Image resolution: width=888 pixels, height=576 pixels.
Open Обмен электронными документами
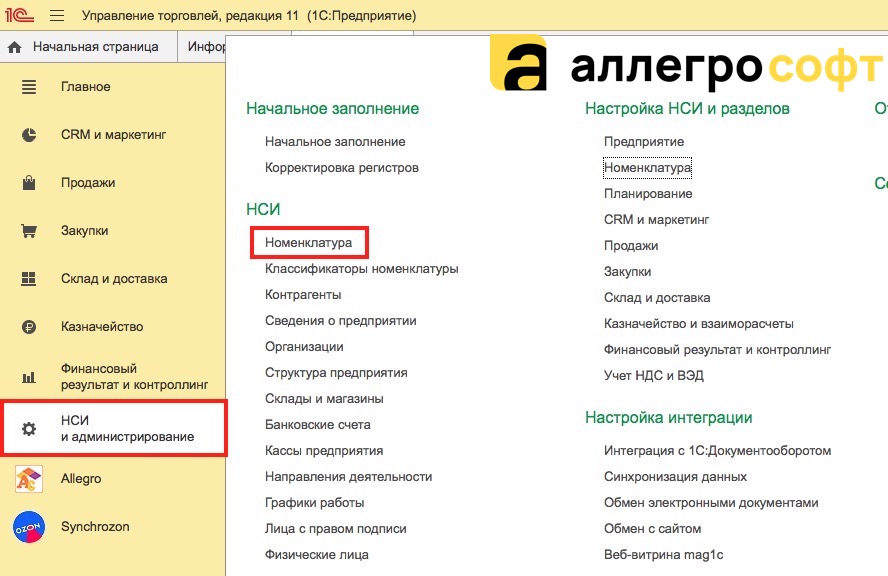pos(711,503)
